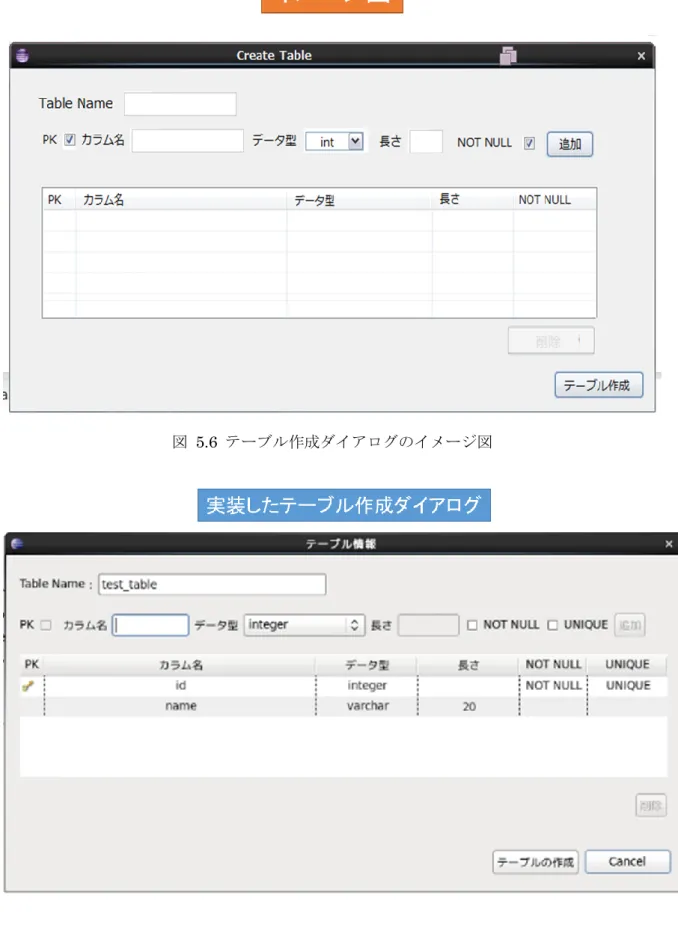Select the name cell in the column table
Viewport: 678px width, 925px height.
pyautogui.click(x=180, y=706)
